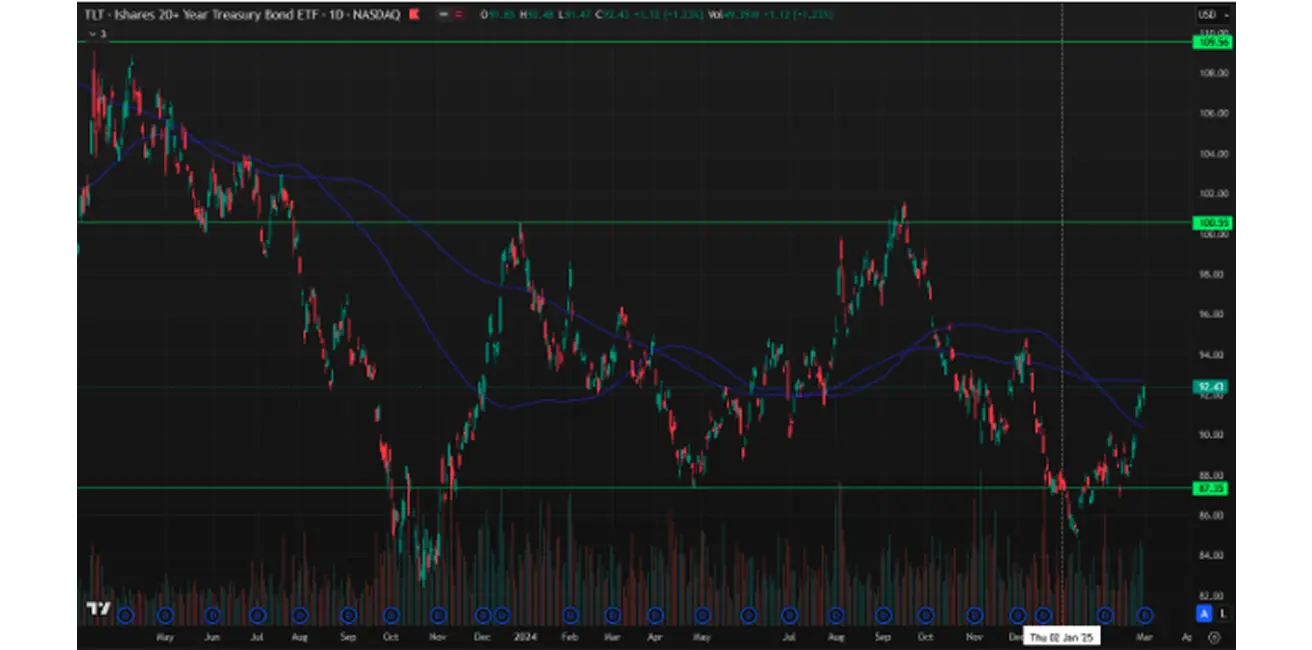Viewport: 1312px width, 650px height.
Task: Click the 98.00 price axis value
Action: point(1211,274)
